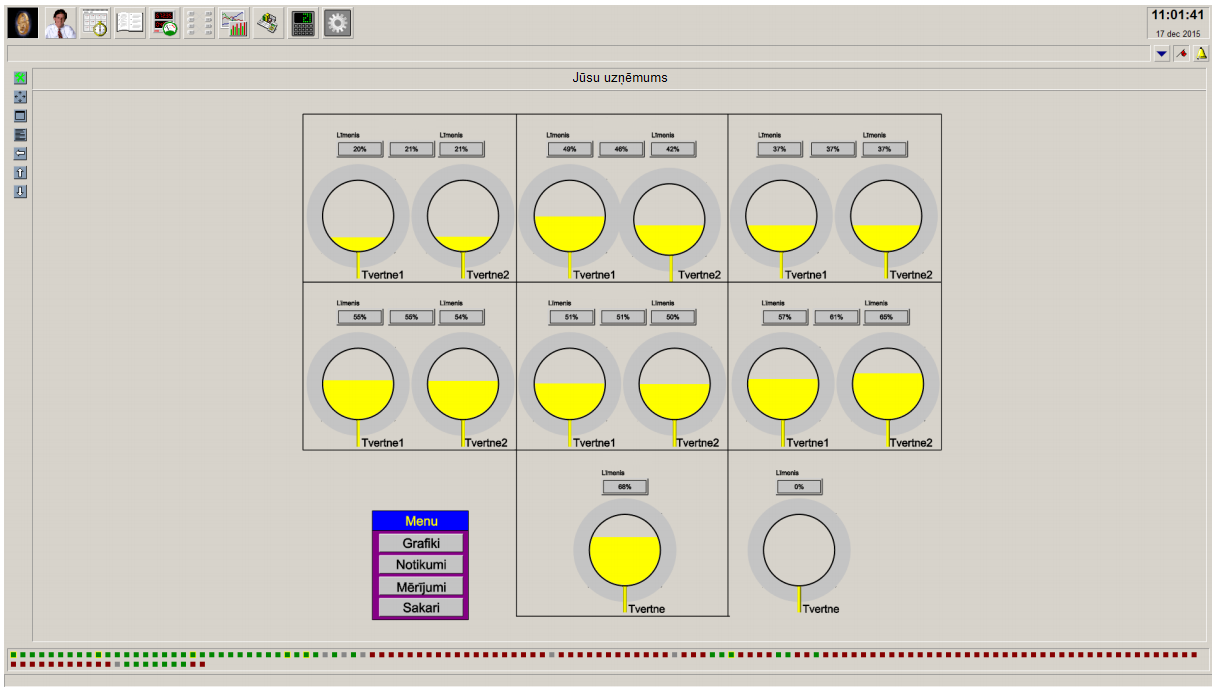Click the stacked list icon in sidebar
The image size is (1216, 690).
coord(20,134)
